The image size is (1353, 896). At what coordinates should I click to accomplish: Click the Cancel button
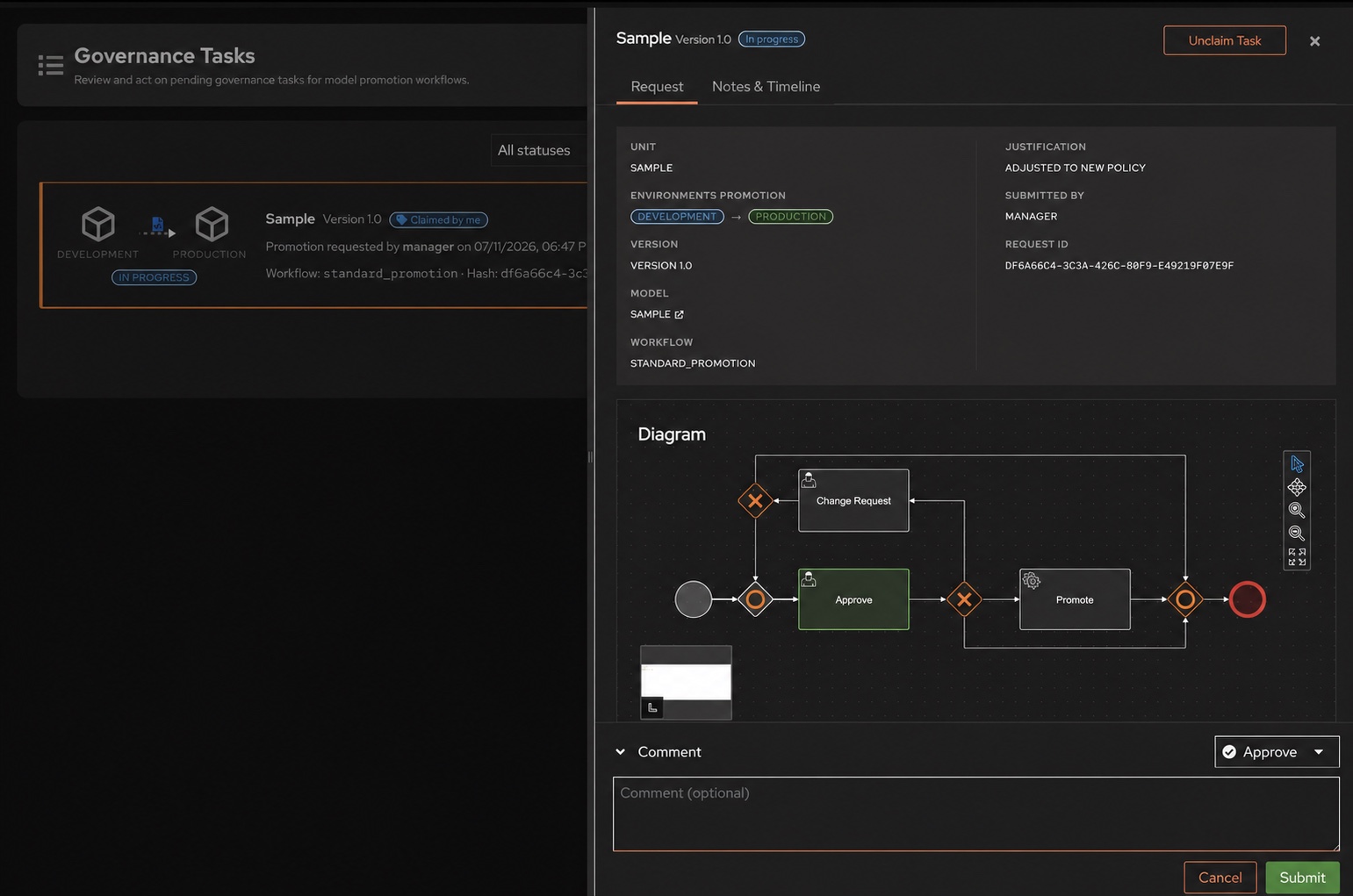tap(1220, 878)
